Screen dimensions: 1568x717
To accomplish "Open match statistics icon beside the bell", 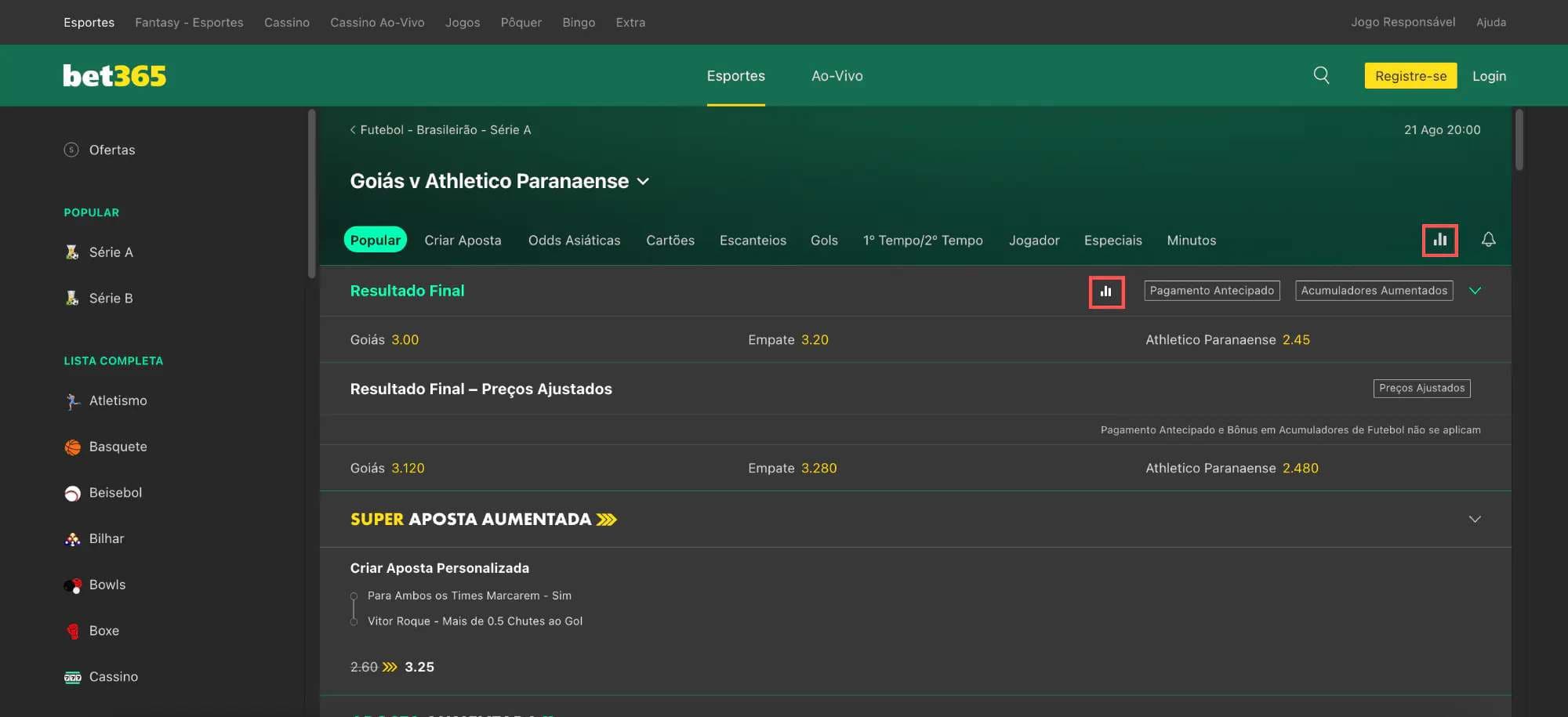I will pyautogui.click(x=1440, y=240).
